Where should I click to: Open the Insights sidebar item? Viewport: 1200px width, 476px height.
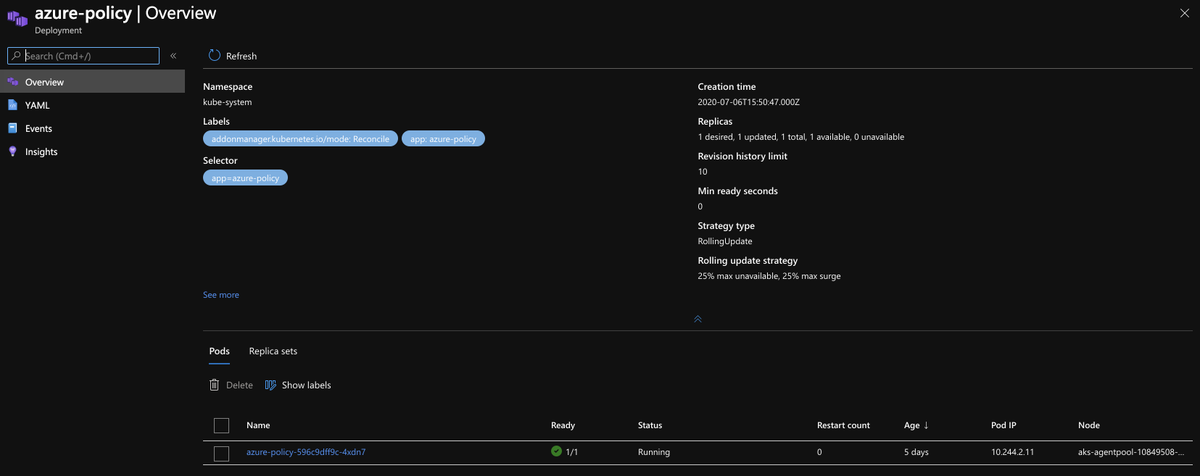click(x=92, y=151)
